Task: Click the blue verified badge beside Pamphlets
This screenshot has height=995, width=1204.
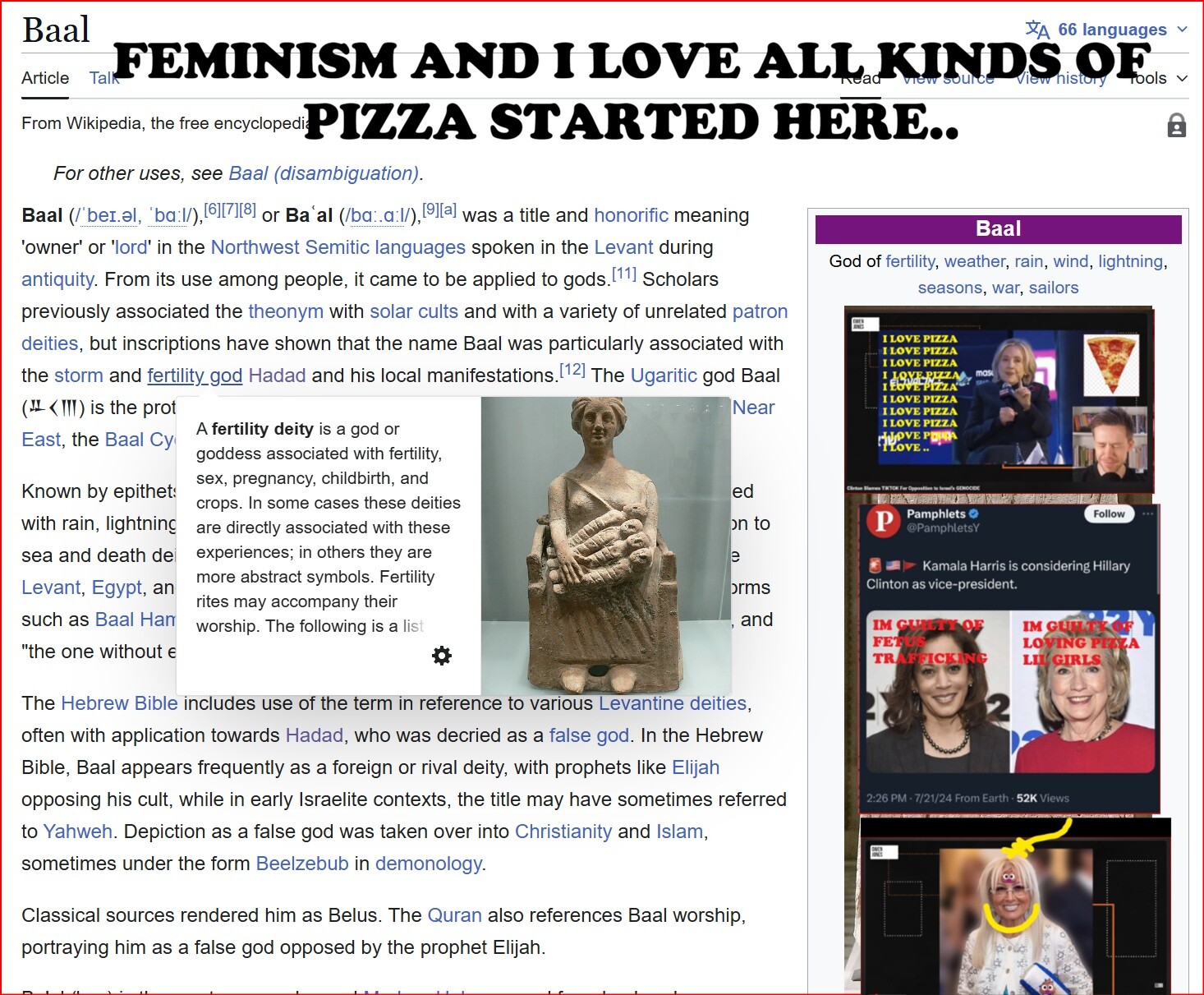Action: (974, 514)
